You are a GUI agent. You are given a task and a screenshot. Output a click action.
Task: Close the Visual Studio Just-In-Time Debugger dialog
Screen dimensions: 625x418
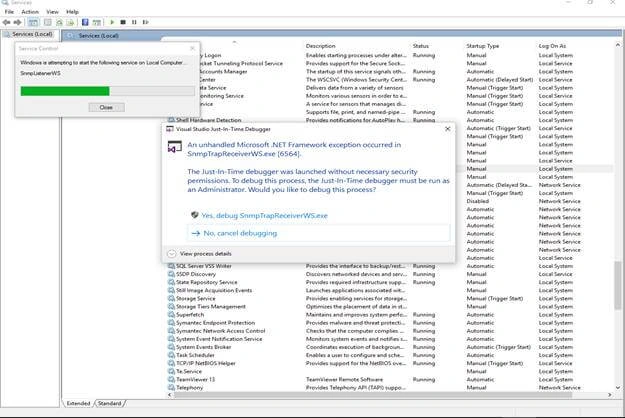coord(448,129)
